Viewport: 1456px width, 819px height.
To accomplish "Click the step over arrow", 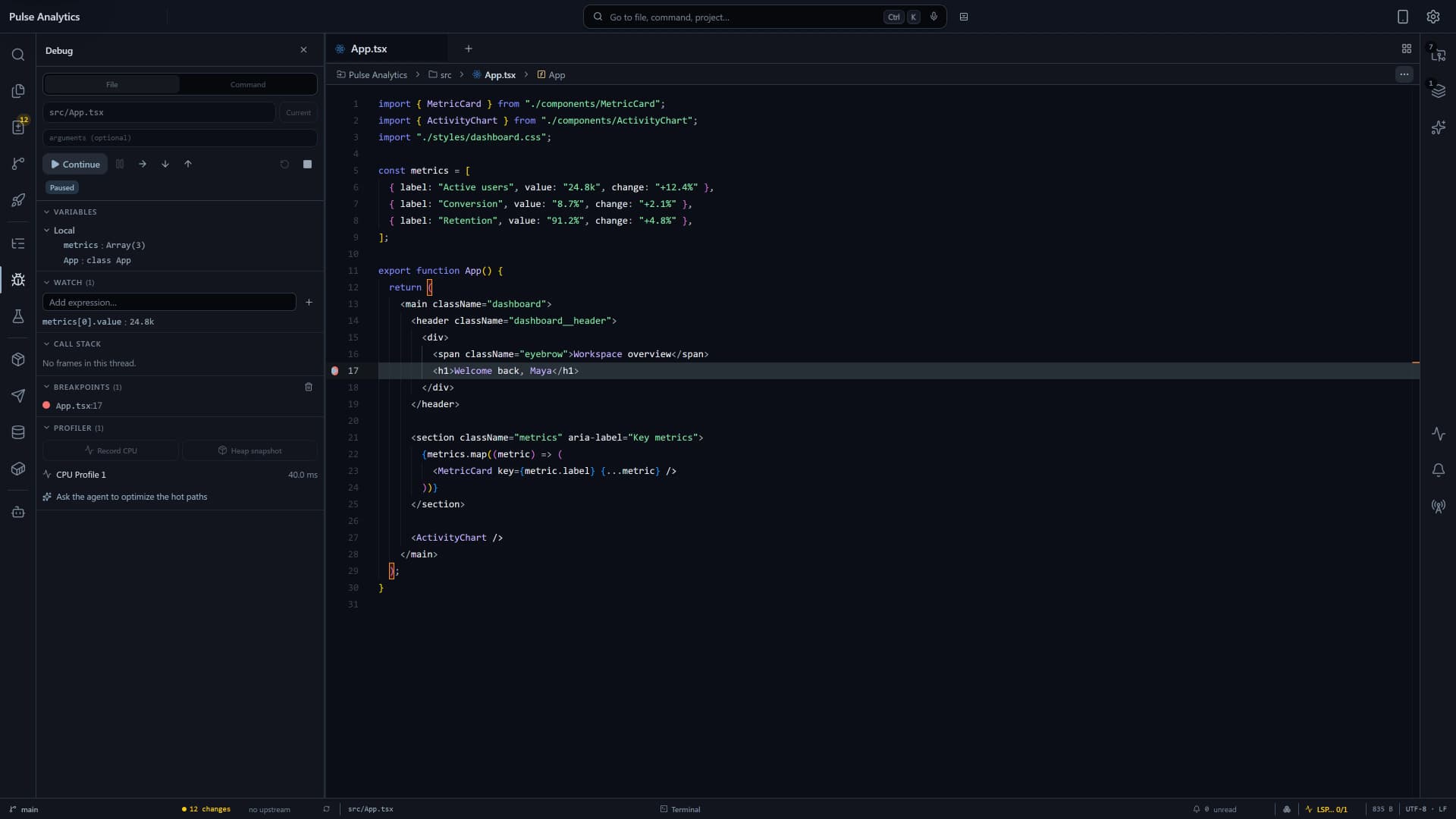I will click(143, 164).
